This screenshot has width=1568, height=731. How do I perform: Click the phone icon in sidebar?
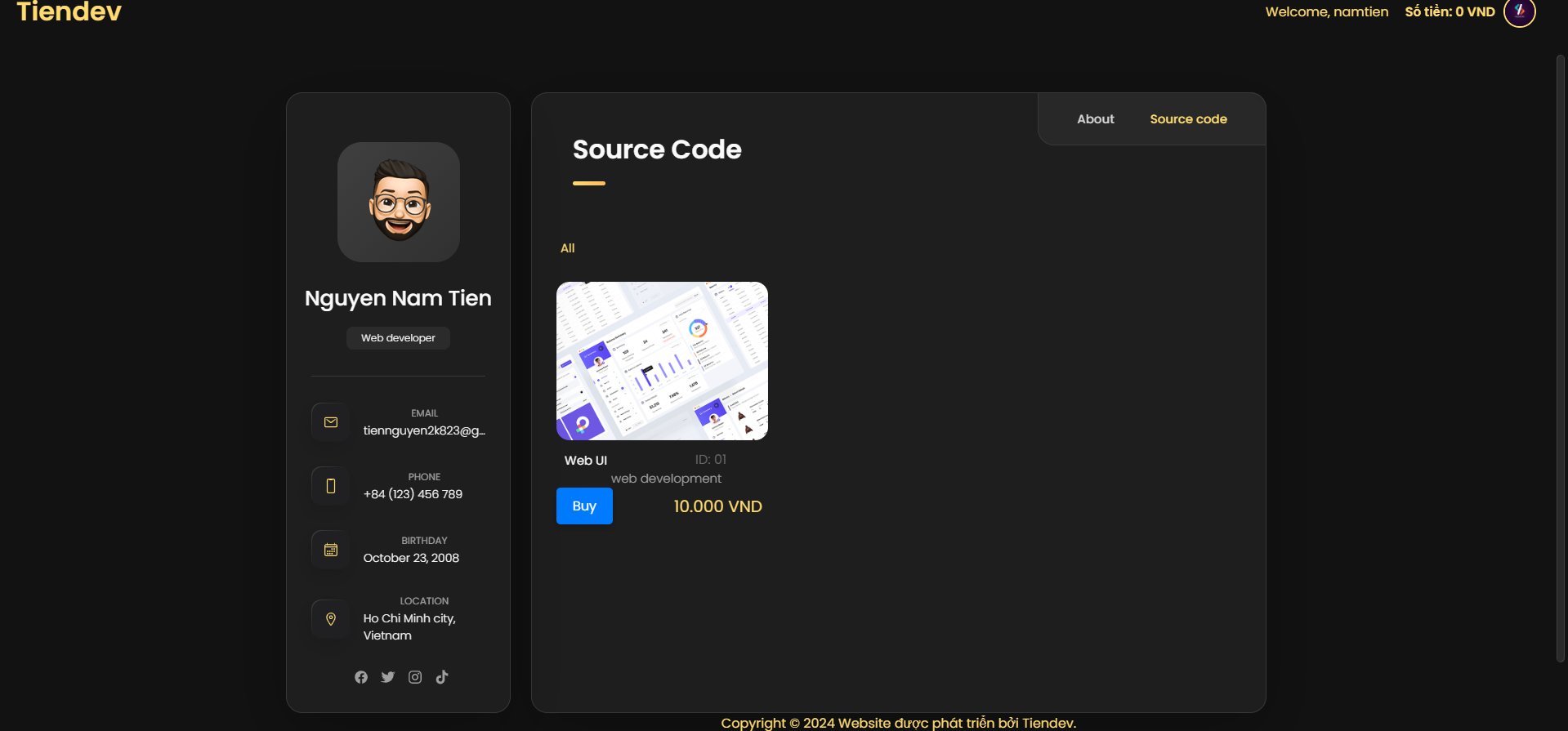click(x=331, y=486)
